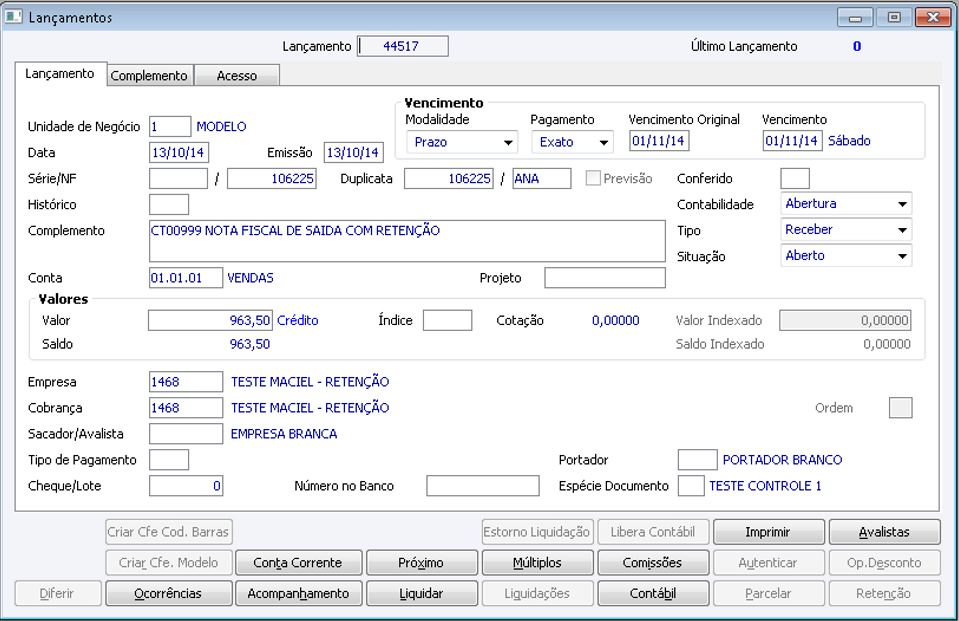Click the Liquidar button
Viewport: 959px width, 621px height.
pyautogui.click(x=421, y=593)
